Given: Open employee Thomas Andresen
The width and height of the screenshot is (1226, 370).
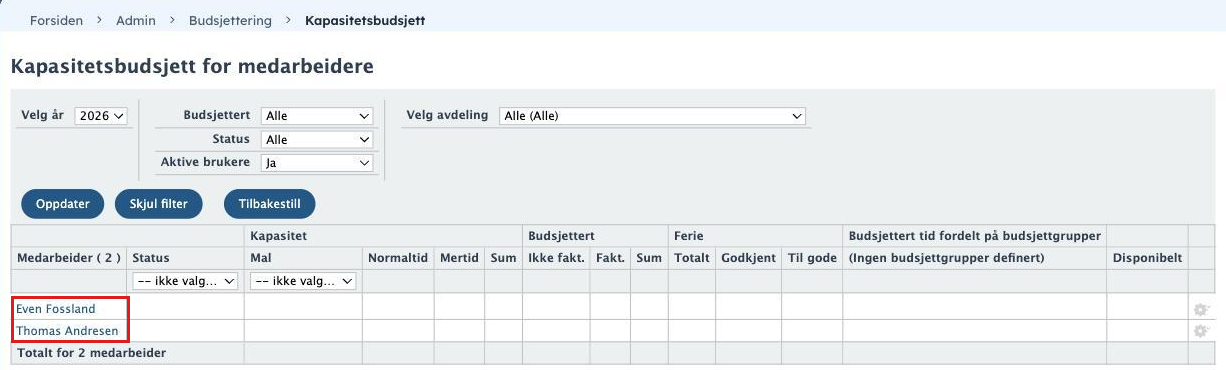Looking at the screenshot, I should click(x=67, y=331).
